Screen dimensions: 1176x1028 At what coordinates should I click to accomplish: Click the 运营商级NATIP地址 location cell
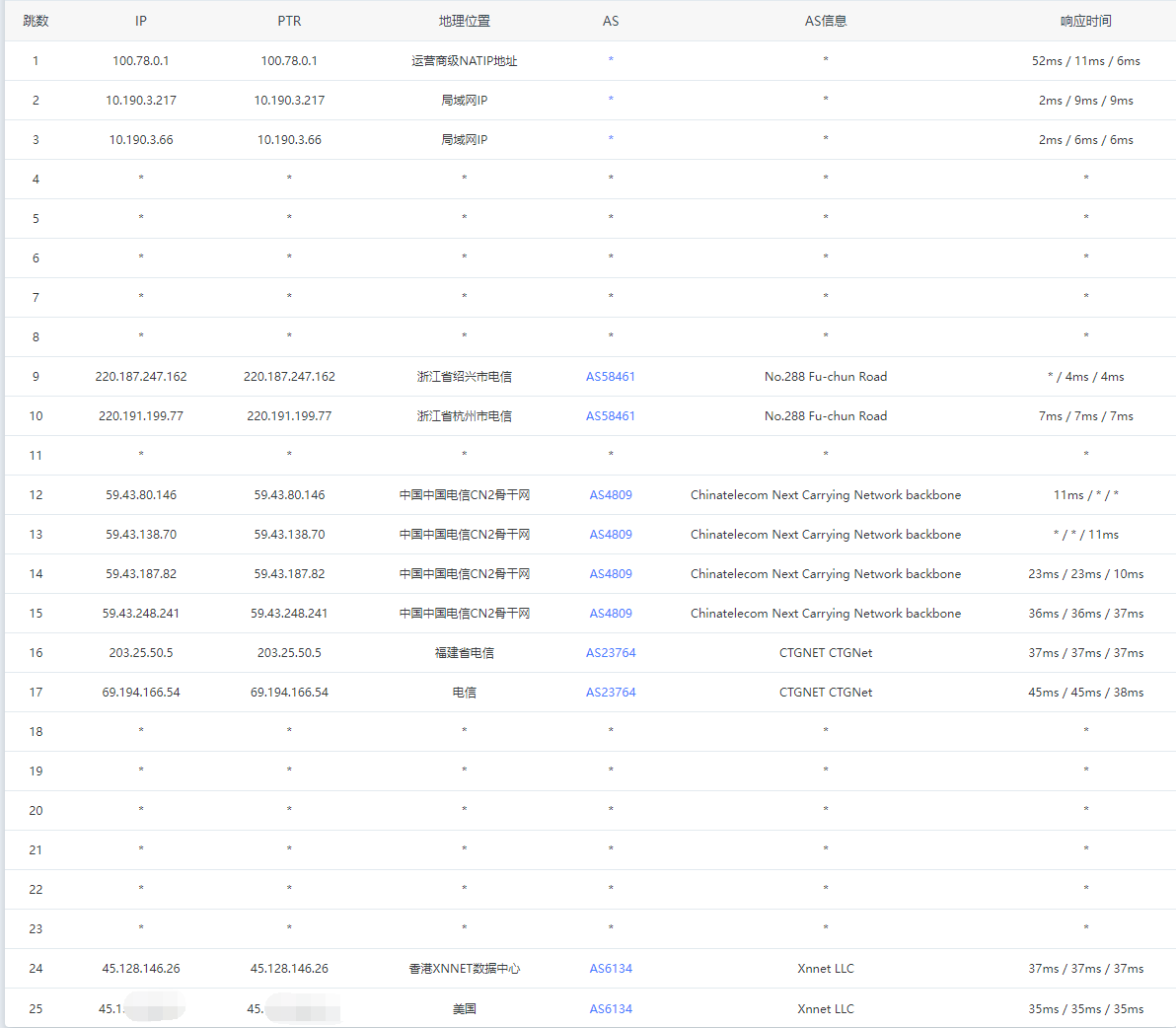pos(464,61)
